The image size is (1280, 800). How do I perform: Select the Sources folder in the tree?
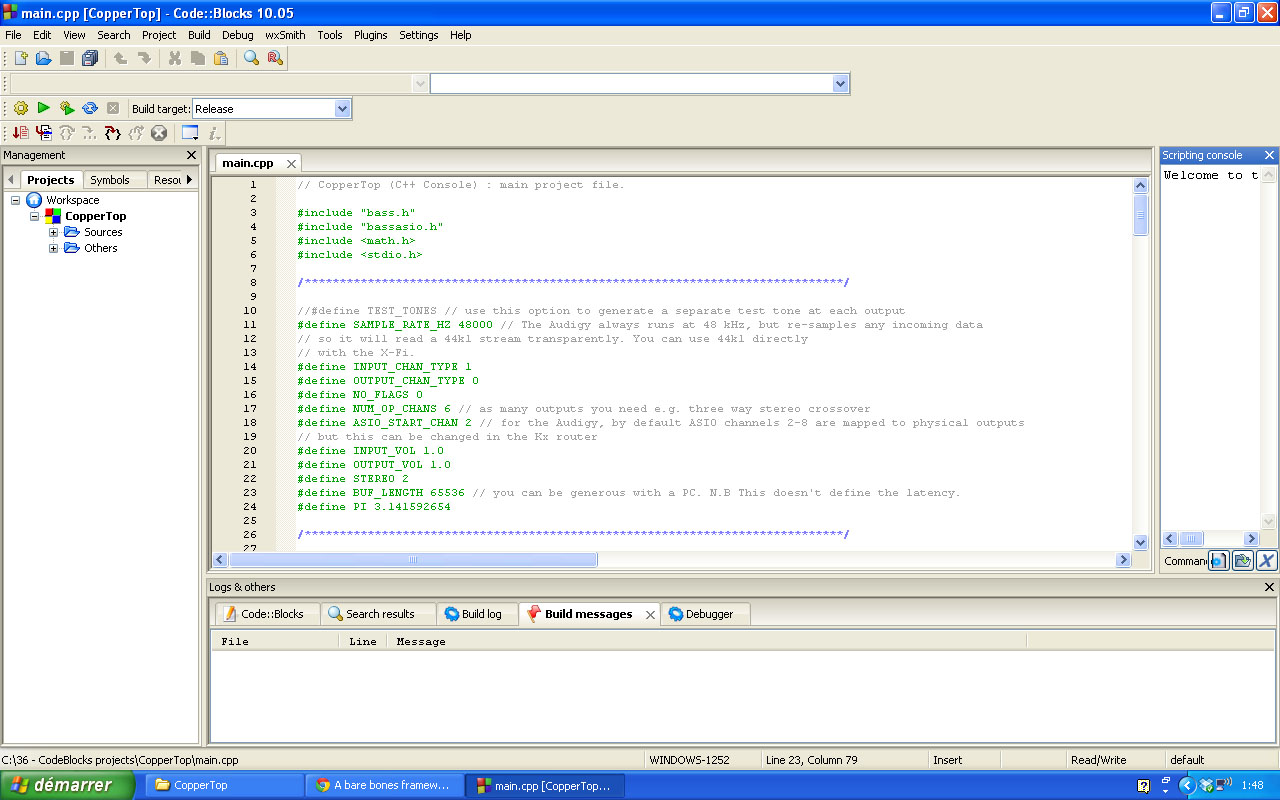(x=103, y=232)
